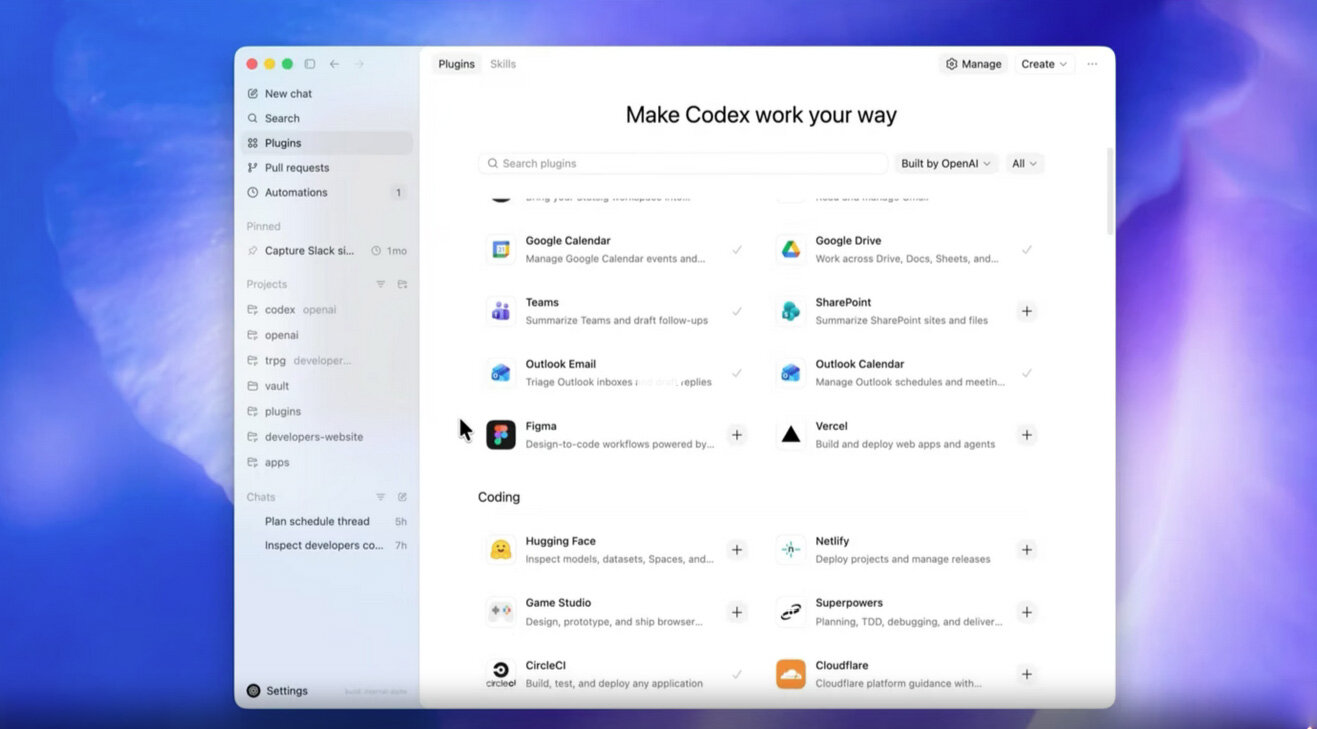Switch to the Skills tab
Image resolution: width=1317 pixels, height=729 pixels.
[x=503, y=63]
